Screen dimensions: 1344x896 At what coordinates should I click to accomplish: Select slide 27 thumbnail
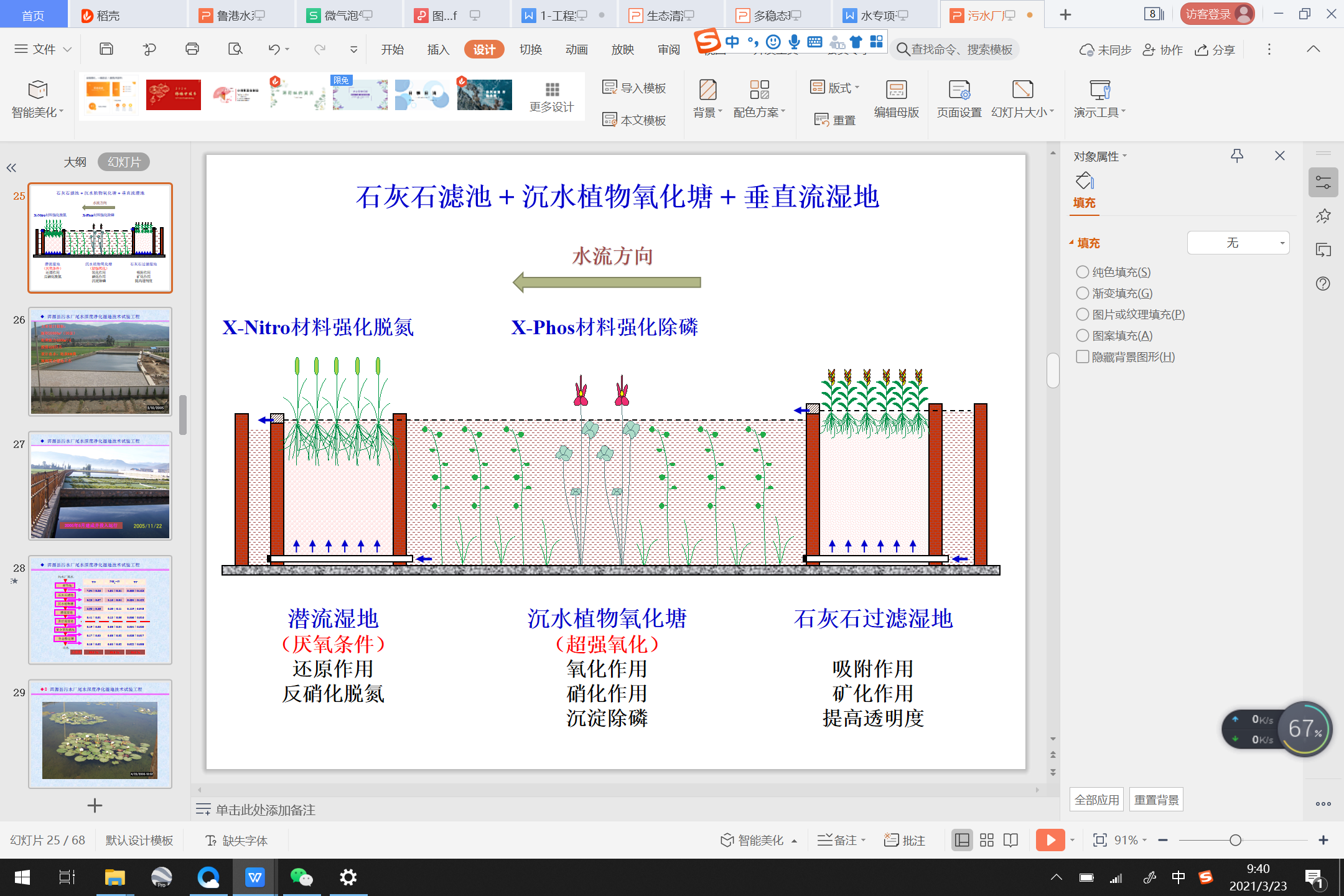pos(100,485)
